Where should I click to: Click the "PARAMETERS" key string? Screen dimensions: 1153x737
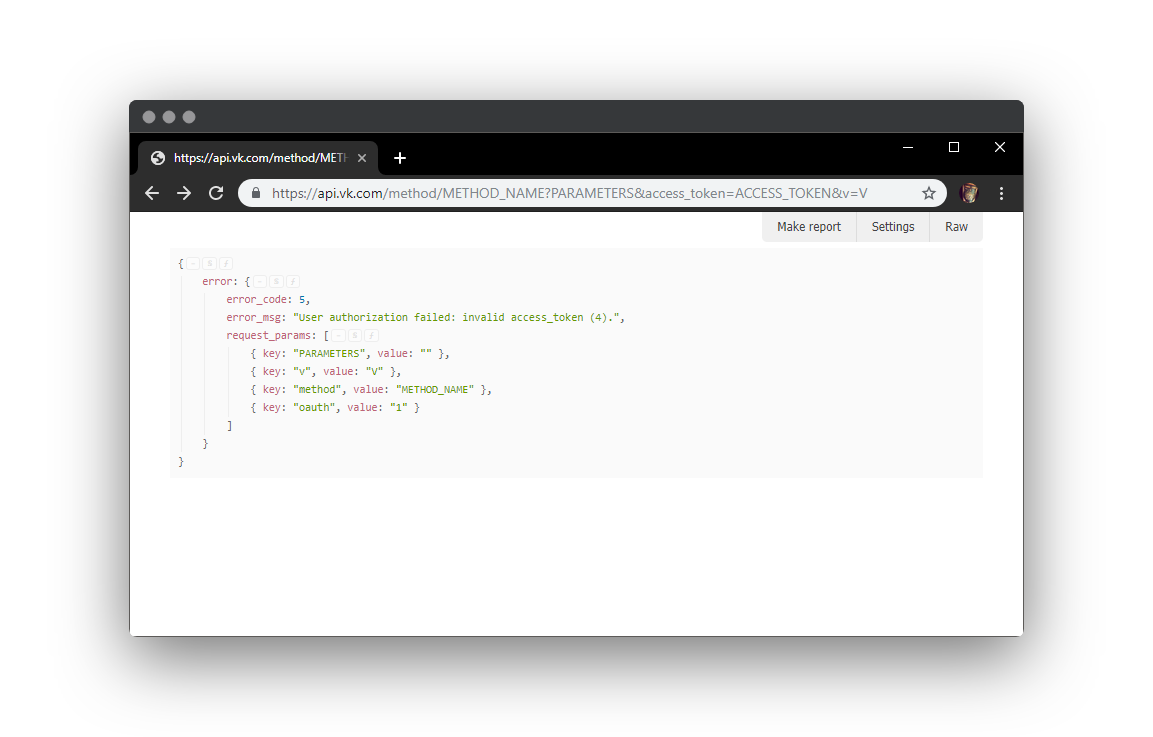click(329, 353)
